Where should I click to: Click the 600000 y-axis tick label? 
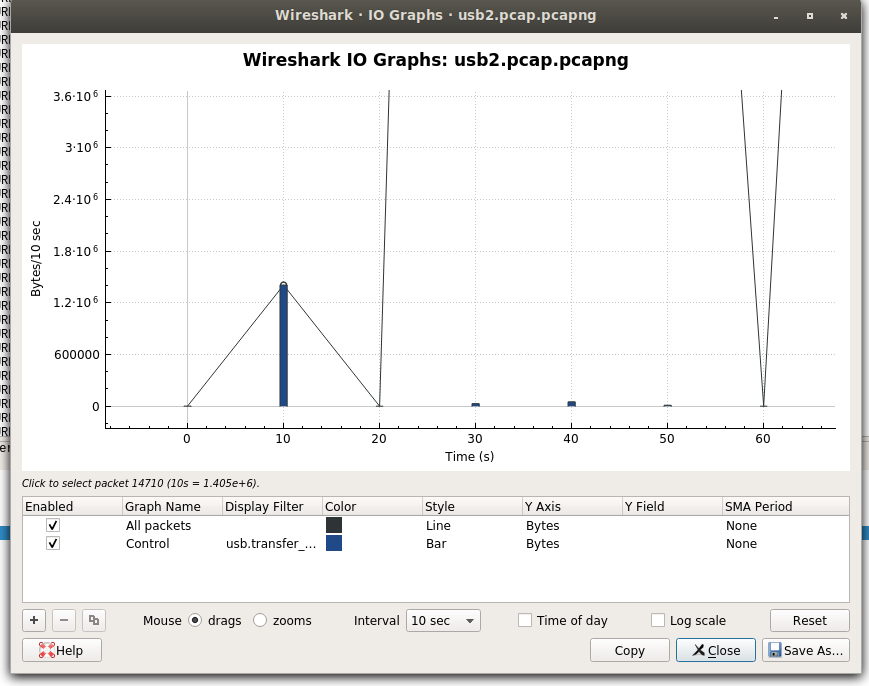click(77, 355)
